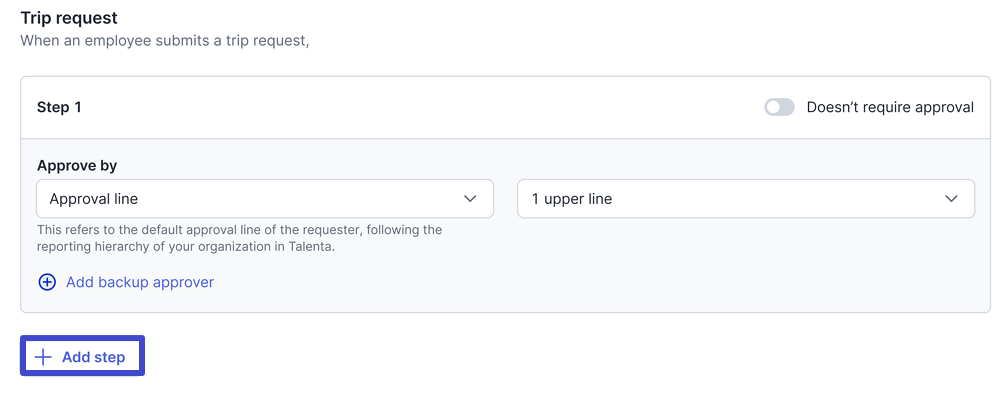Click the circled plus icon beside Add backup approver
Screen dimensions: 1008x393
point(47,282)
